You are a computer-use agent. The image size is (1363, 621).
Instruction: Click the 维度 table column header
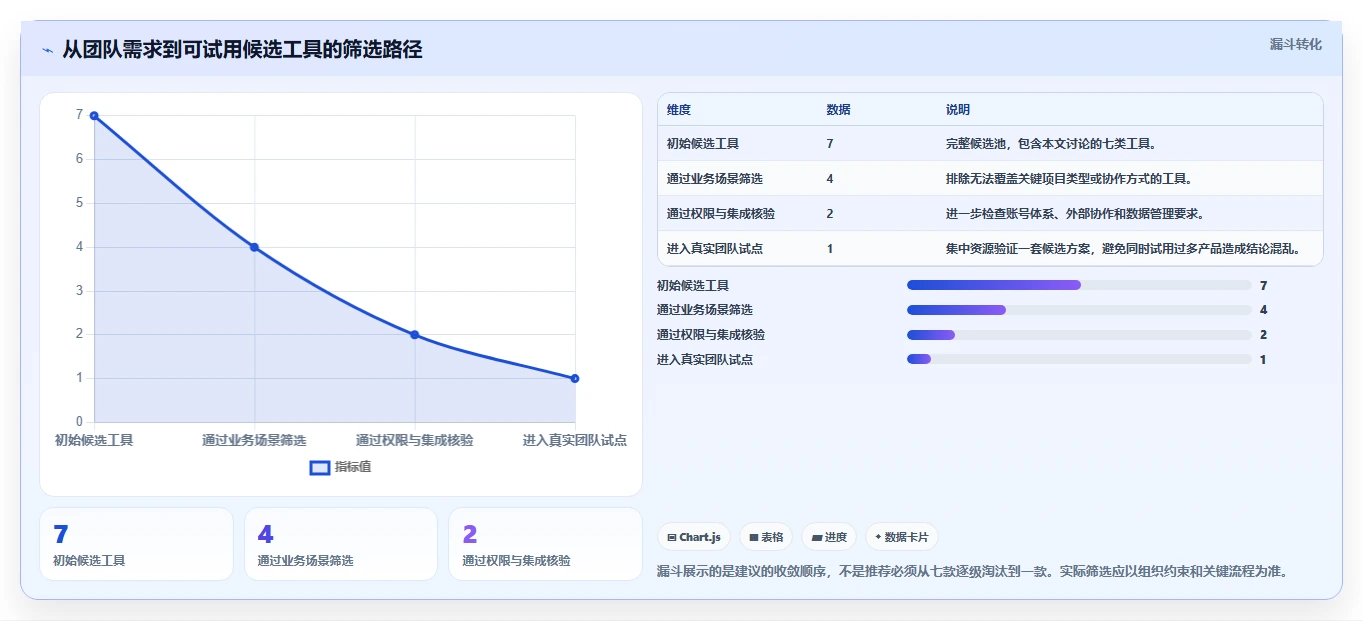point(679,110)
